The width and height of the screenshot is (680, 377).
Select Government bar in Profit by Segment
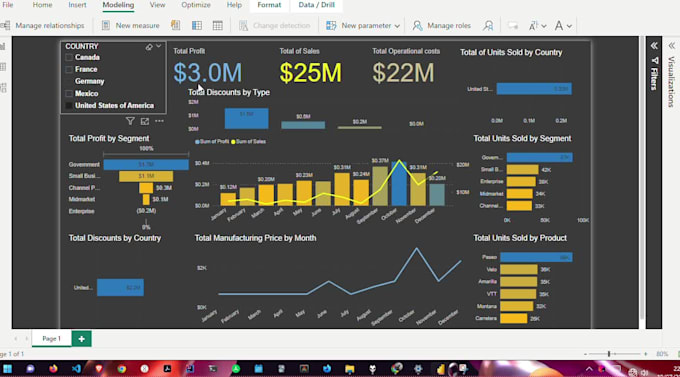click(x=146, y=164)
